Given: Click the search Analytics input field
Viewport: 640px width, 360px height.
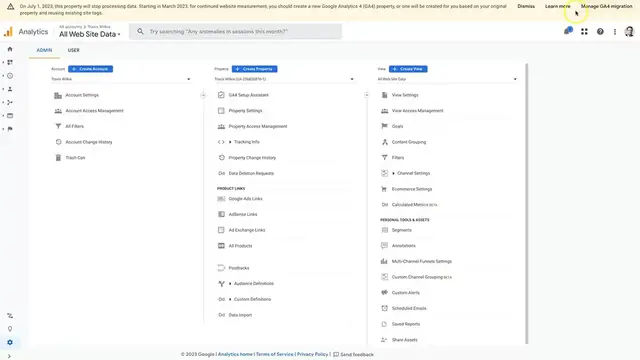Looking at the screenshot, I should pos(235,31).
